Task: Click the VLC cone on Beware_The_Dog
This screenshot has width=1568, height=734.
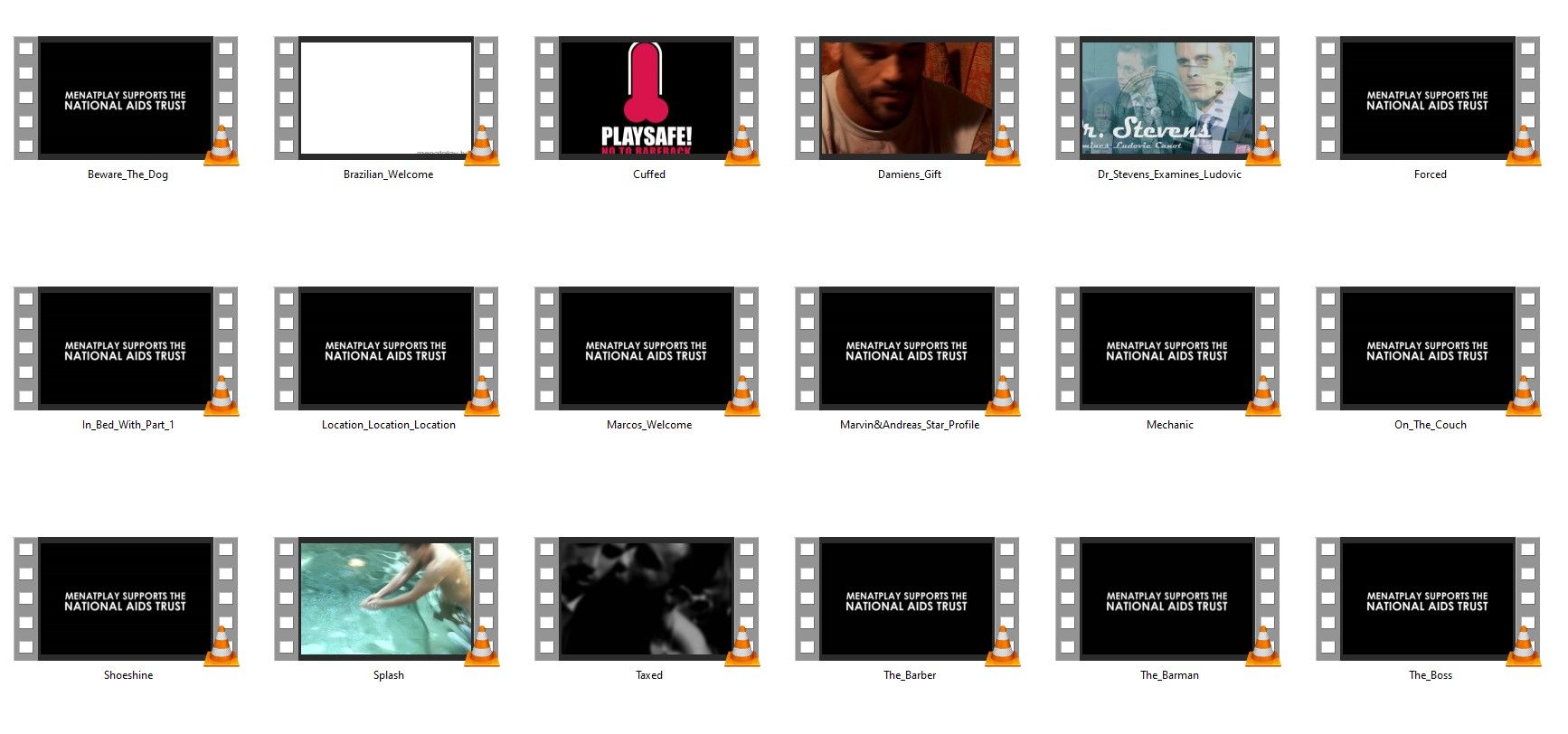Action: tap(222, 146)
